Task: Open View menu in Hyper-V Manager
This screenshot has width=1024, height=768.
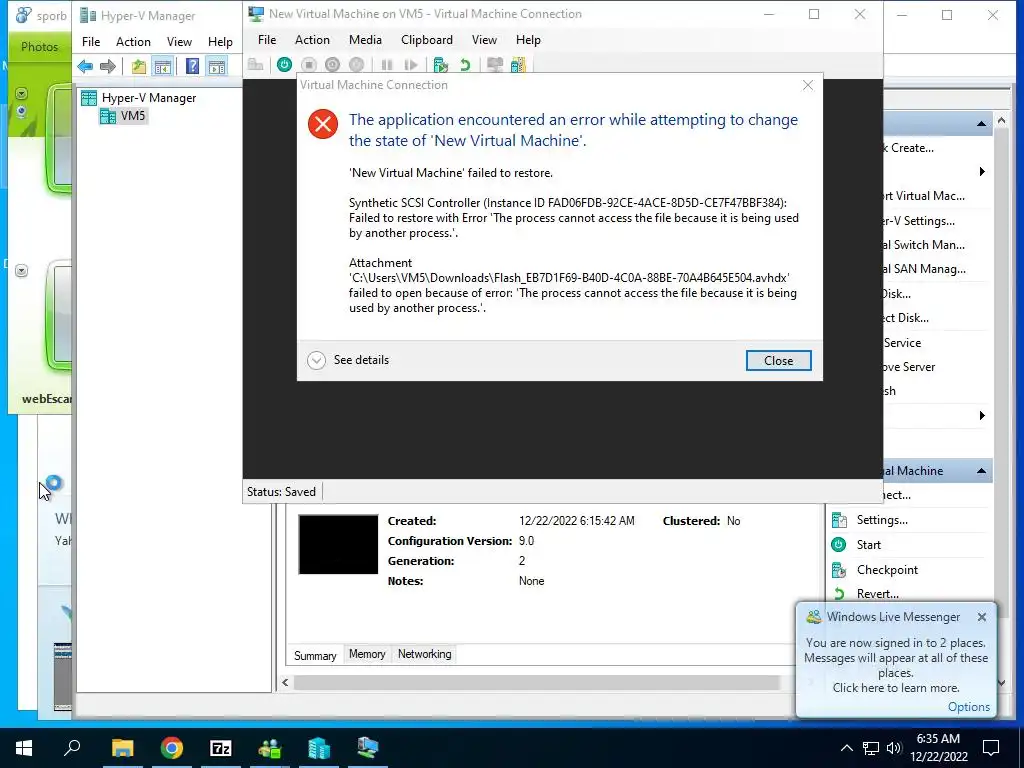Action: pos(179,42)
